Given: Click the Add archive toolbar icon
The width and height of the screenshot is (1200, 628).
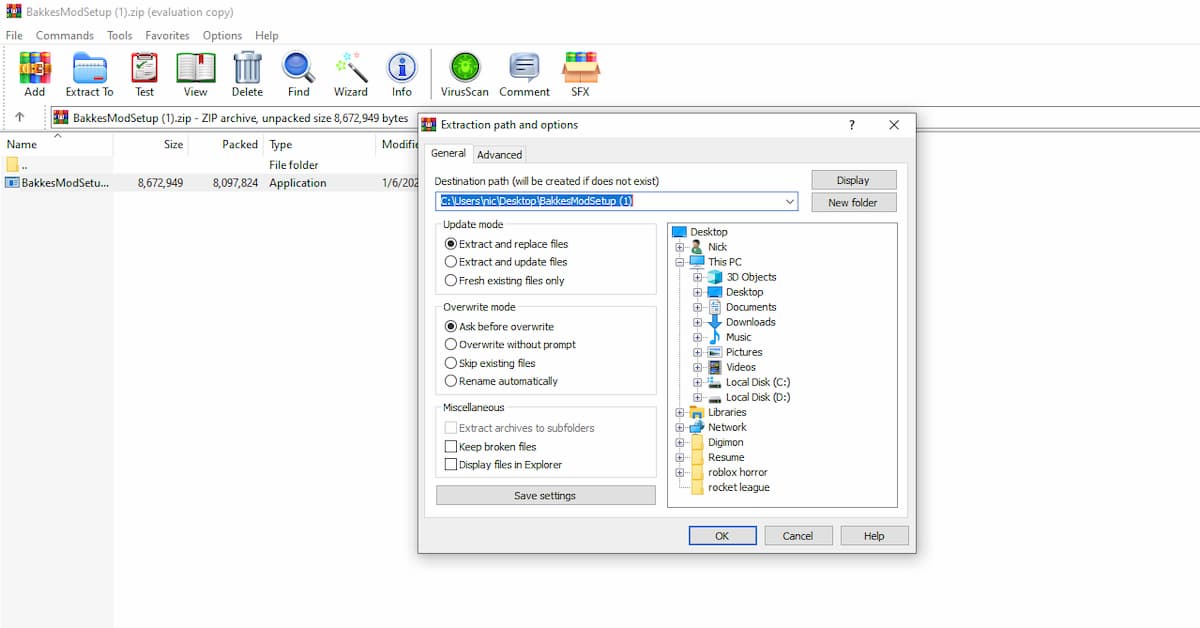Looking at the screenshot, I should (x=35, y=74).
